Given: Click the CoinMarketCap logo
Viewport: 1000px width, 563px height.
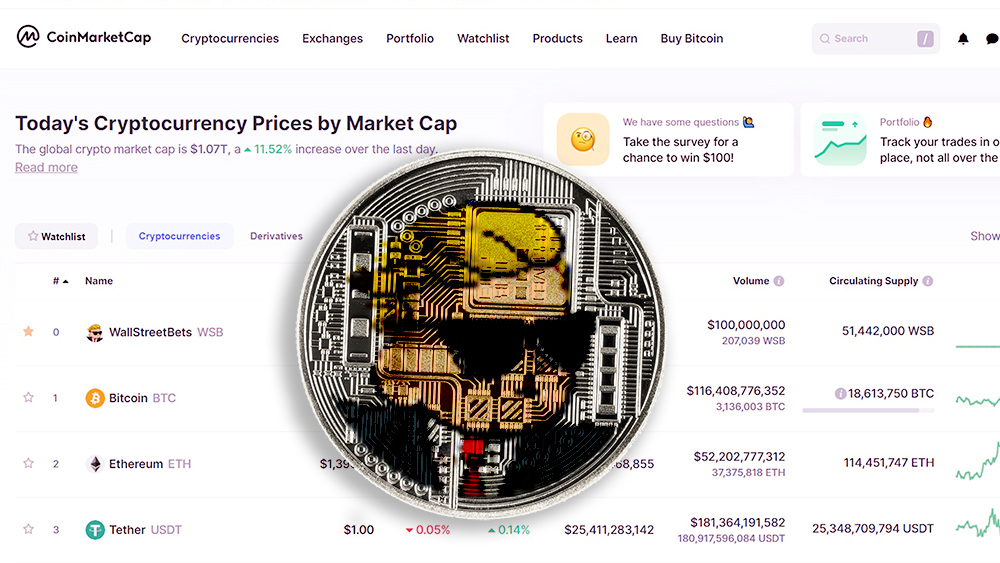Looking at the screenshot, I should click(84, 37).
